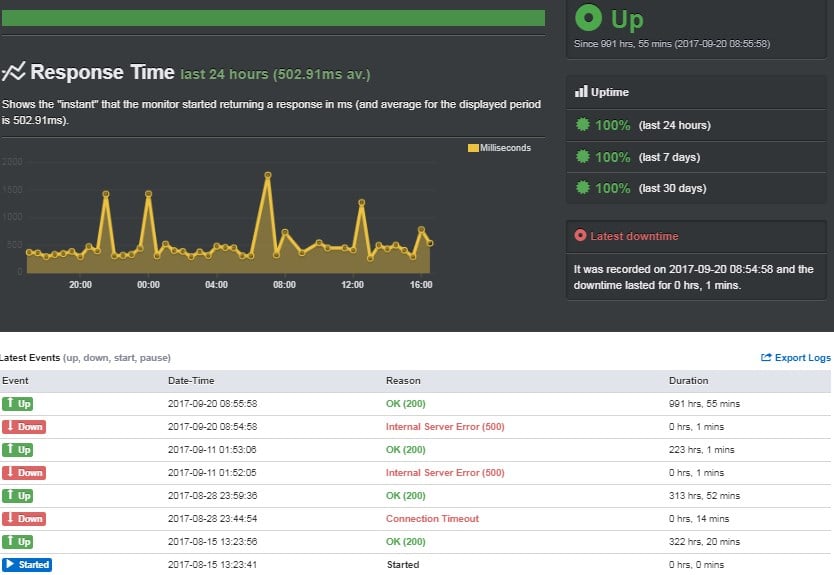Click the OK (200) reason dated 2017-09-20

[406, 403]
